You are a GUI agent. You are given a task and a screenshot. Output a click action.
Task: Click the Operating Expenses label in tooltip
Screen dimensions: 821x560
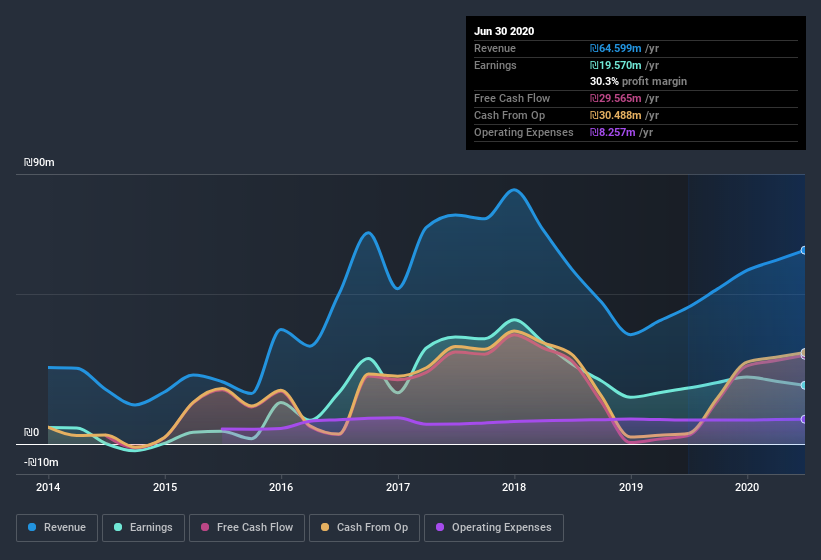[524, 132]
